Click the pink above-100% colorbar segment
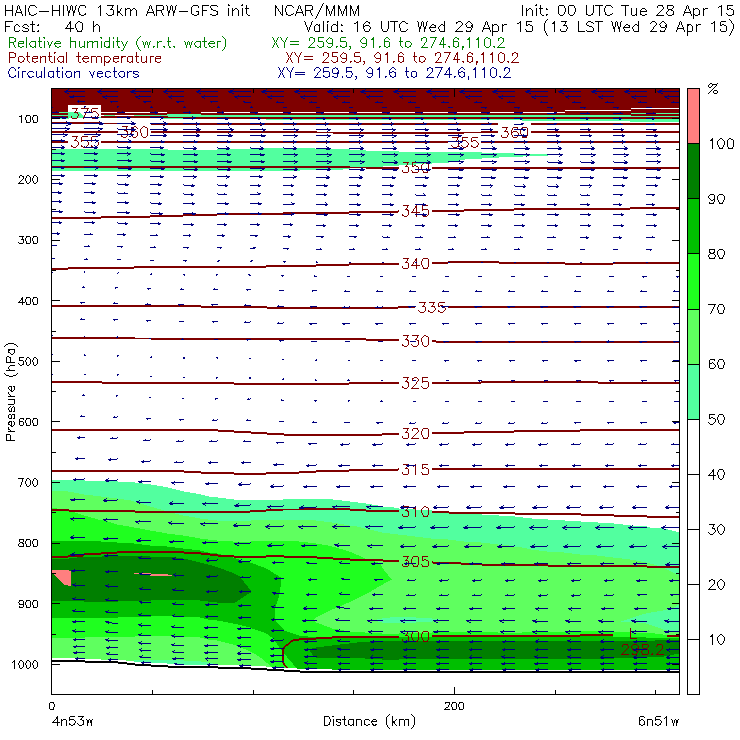The image size is (740, 740). click(x=693, y=116)
